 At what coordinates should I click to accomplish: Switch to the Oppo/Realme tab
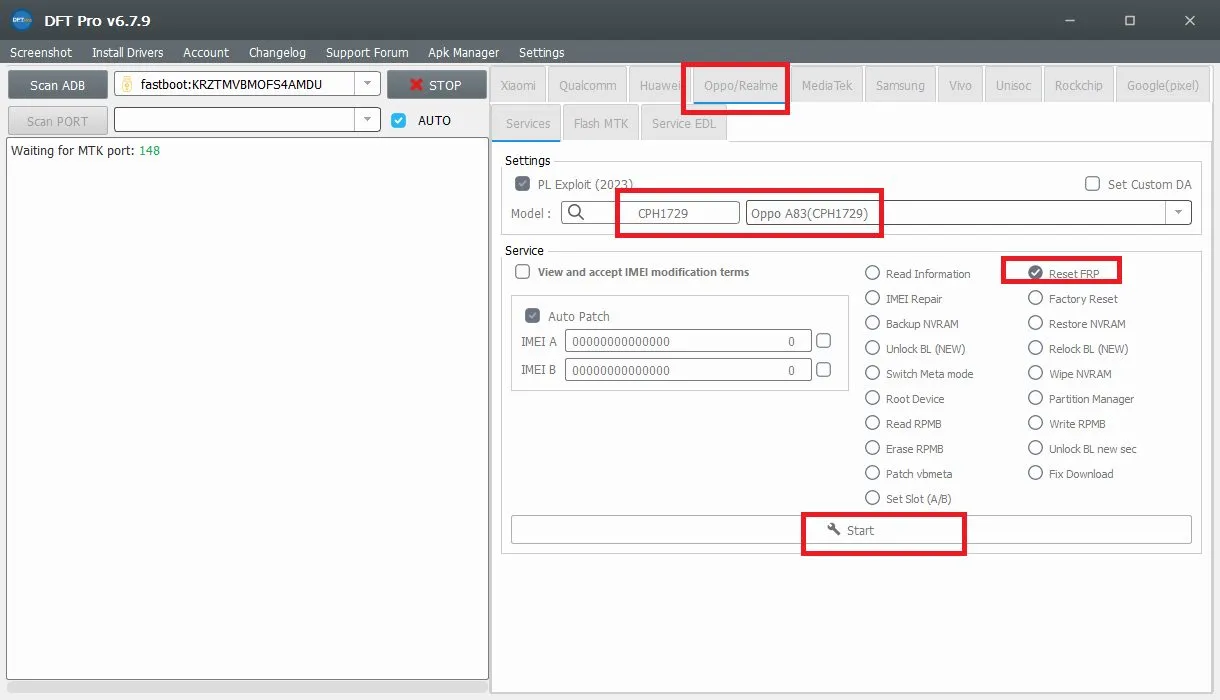pyautogui.click(x=741, y=85)
